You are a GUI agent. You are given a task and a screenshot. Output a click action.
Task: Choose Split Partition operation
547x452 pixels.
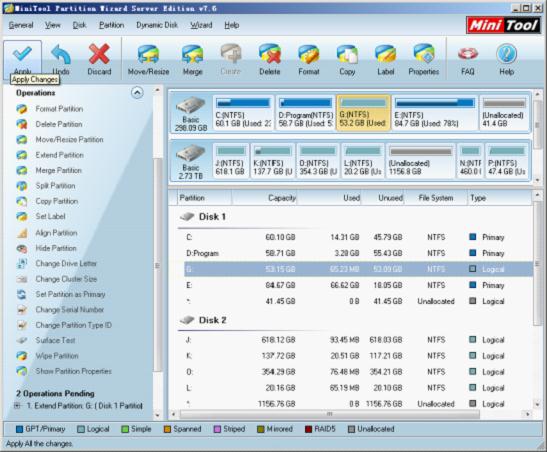(55, 186)
